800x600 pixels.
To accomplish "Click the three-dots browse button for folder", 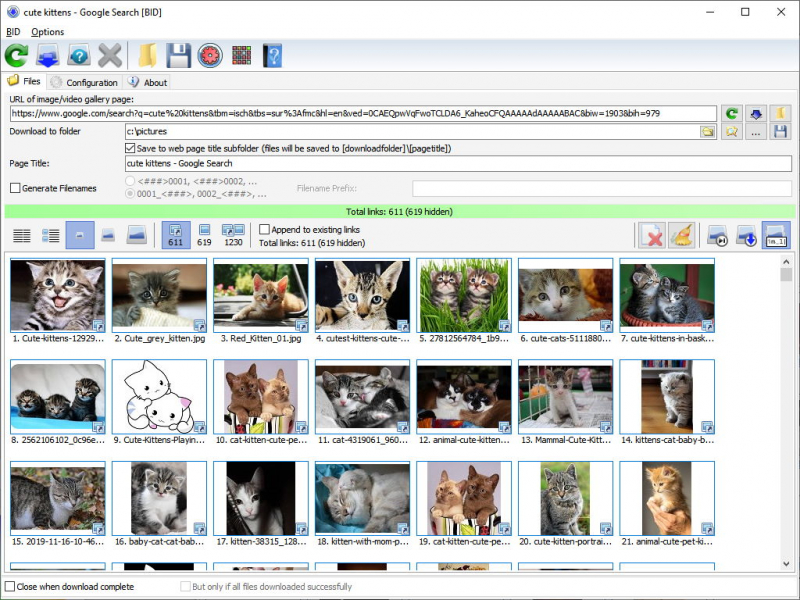I will 756,131.
